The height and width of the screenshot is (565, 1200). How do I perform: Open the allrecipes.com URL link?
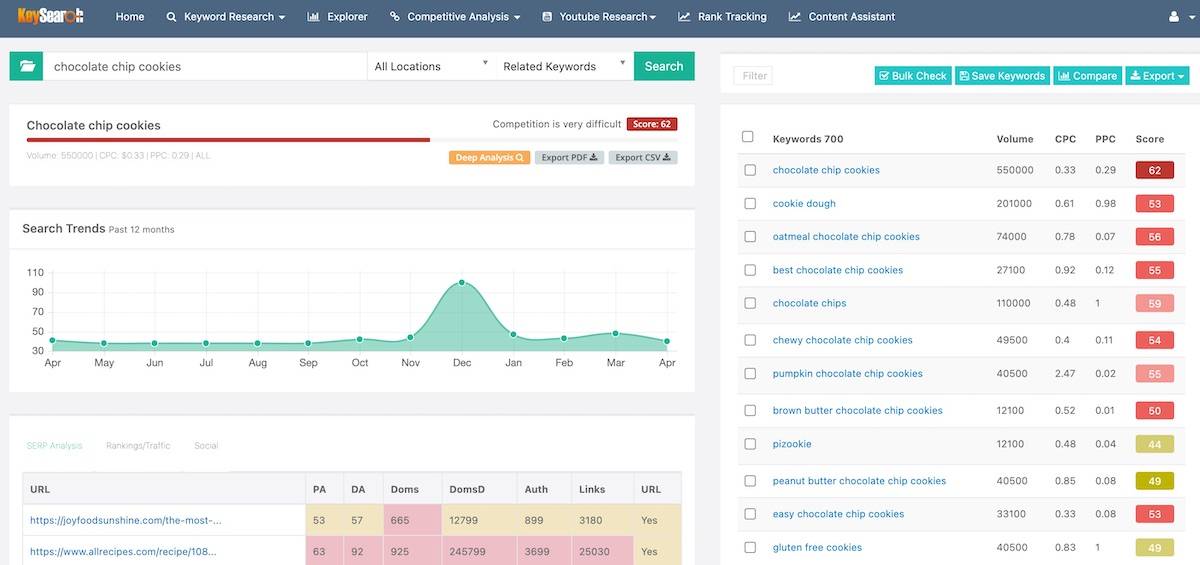[x=123, y=551]
